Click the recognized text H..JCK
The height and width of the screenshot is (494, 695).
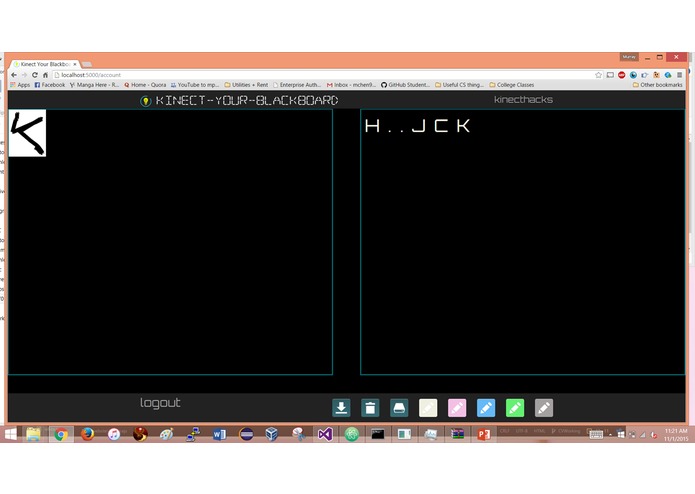click(x=417, y=126)
